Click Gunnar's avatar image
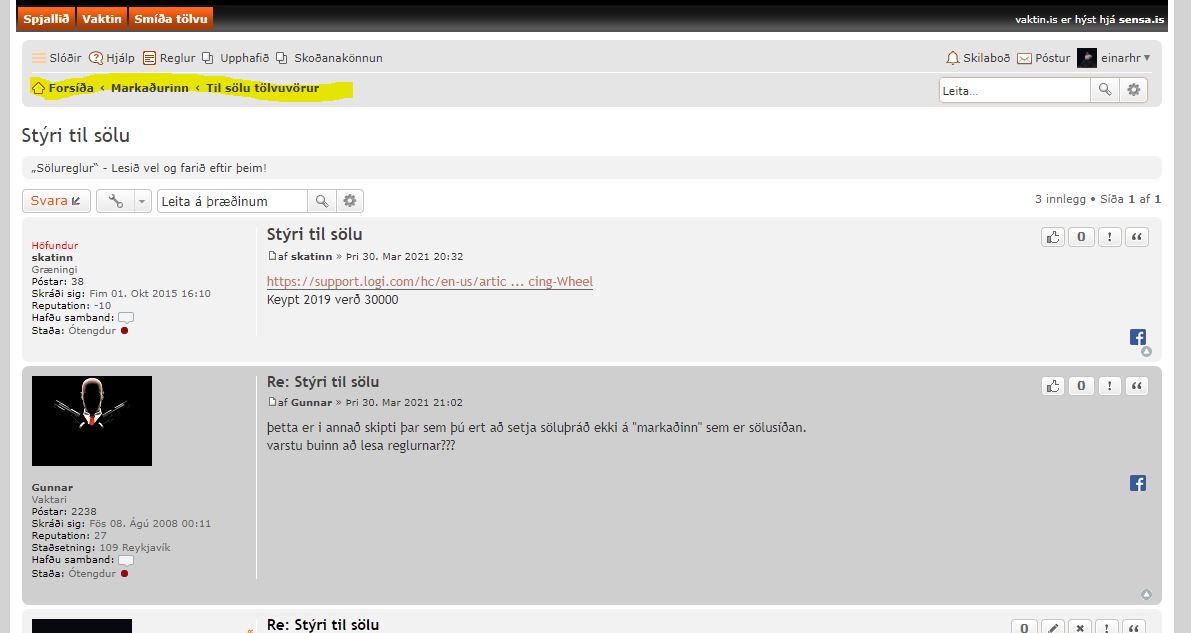1191x633 pixels. [x=92, y=421]
